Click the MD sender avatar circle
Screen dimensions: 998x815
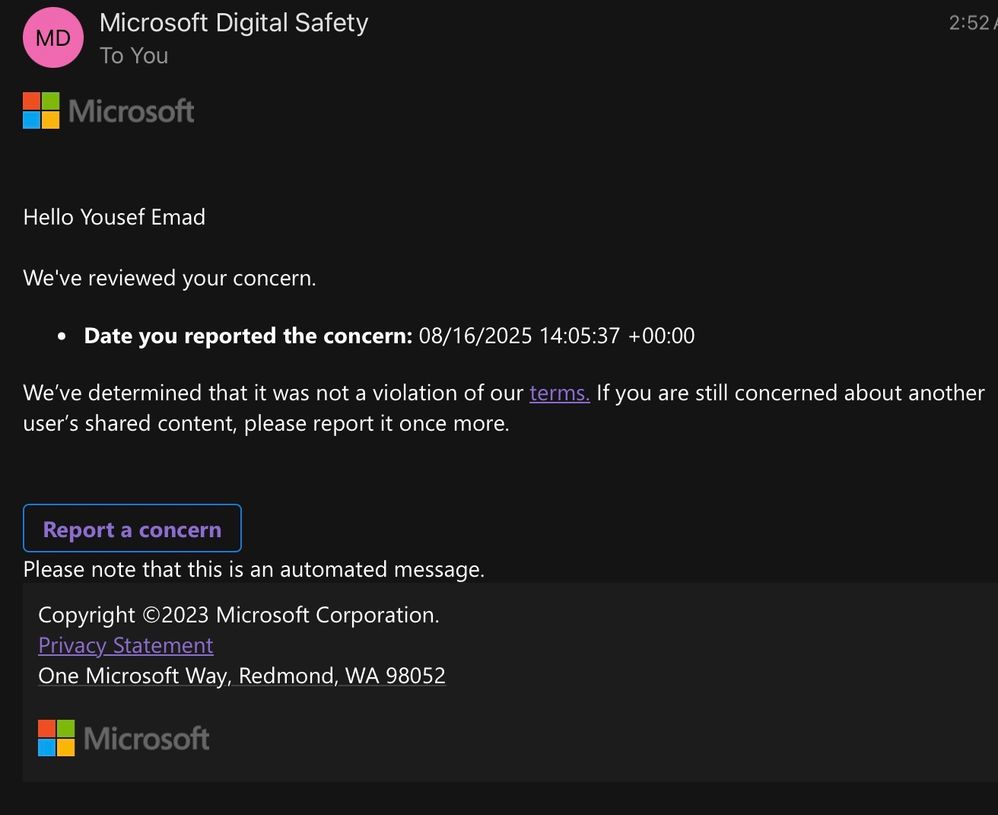53,38
